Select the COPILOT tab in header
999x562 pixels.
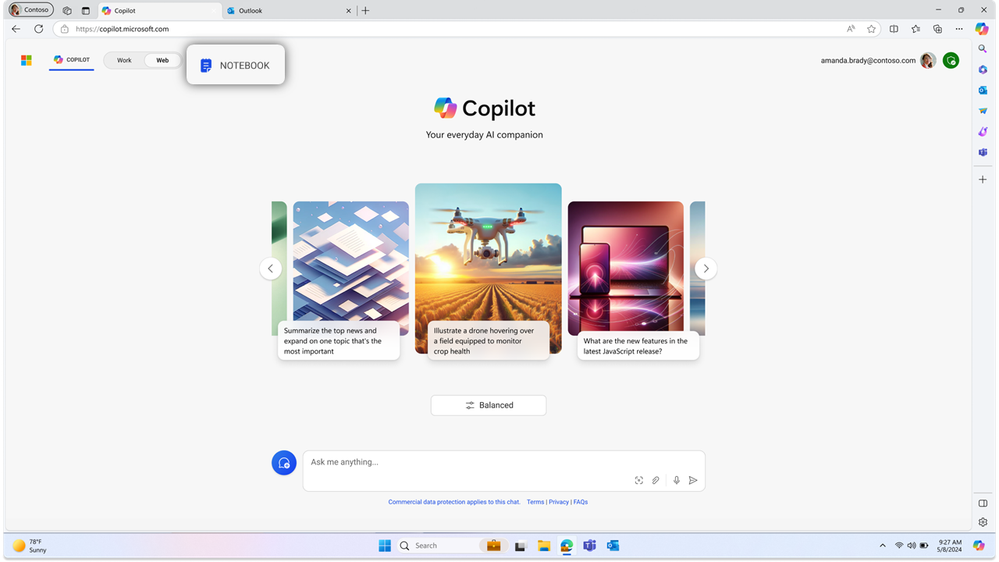tap(71, 60)
